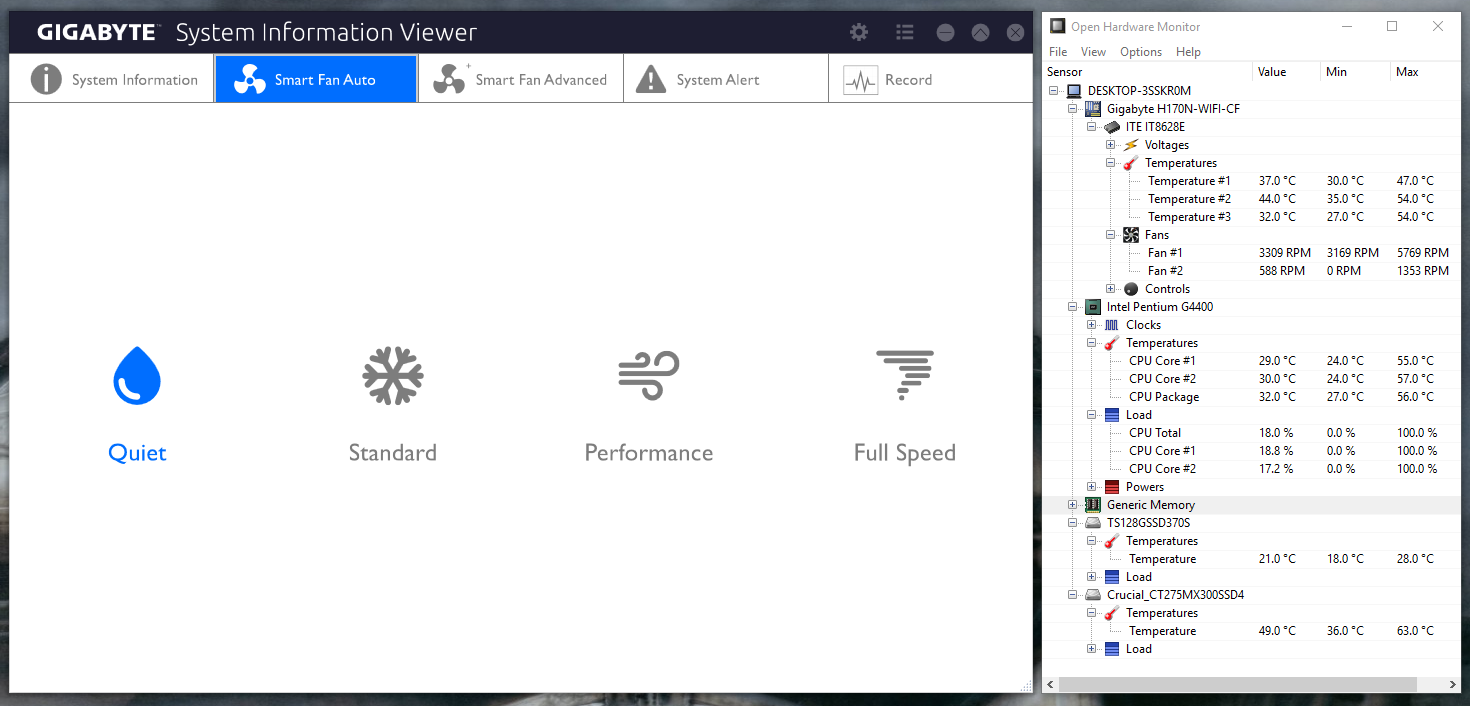Select the Standard snowflake icon
The image size is (1470, 706).
click(x=393, y=376)
